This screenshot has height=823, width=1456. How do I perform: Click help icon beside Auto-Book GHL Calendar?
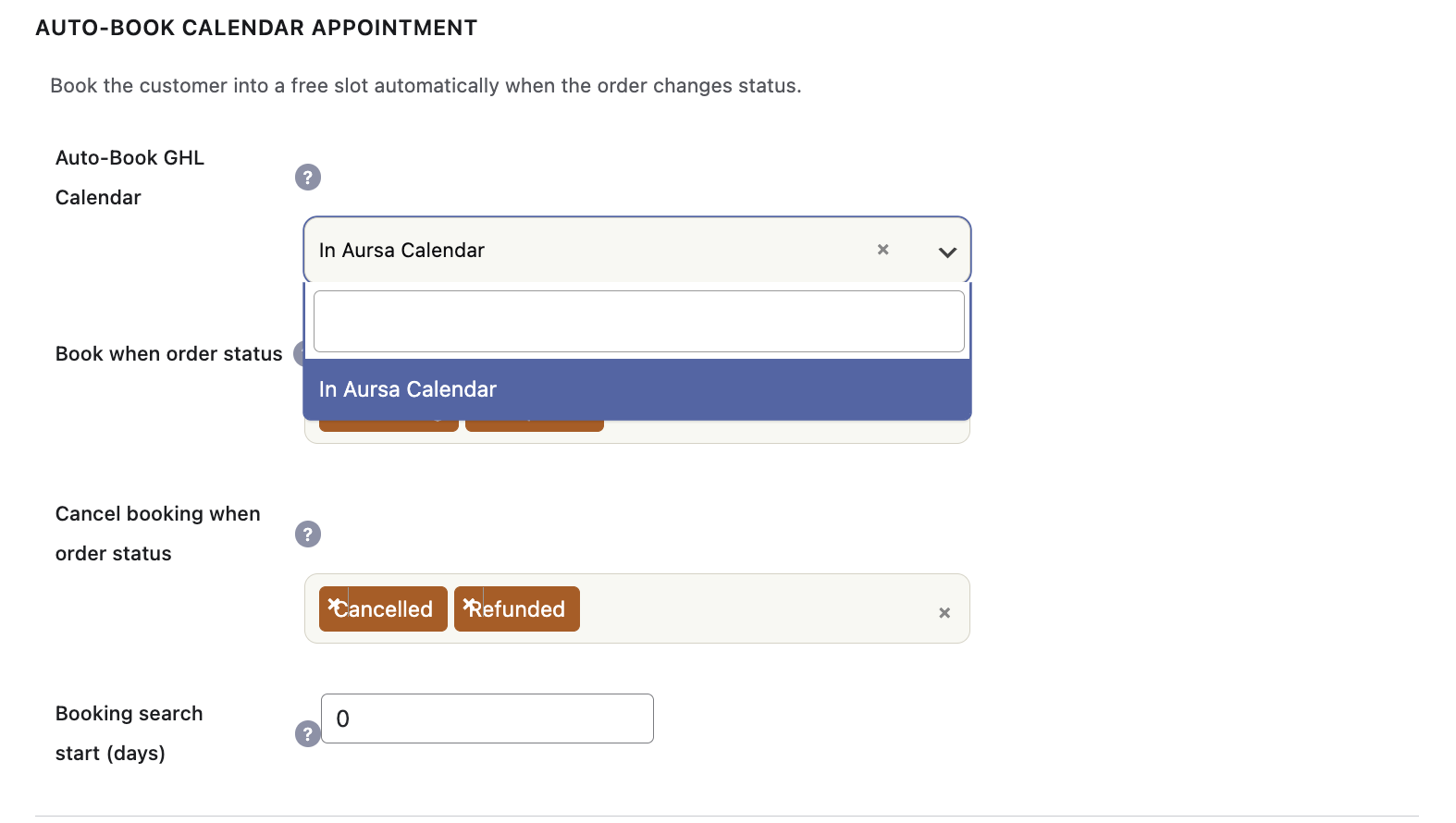[308, 177]
